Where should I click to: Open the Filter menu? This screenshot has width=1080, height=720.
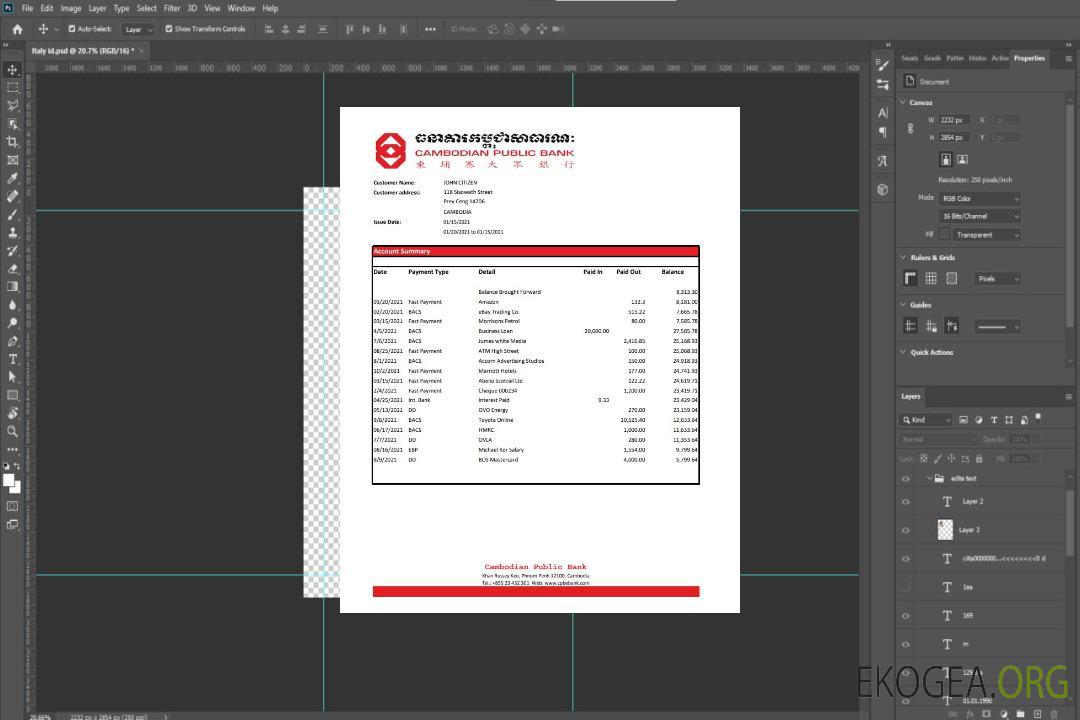point(172,8)
